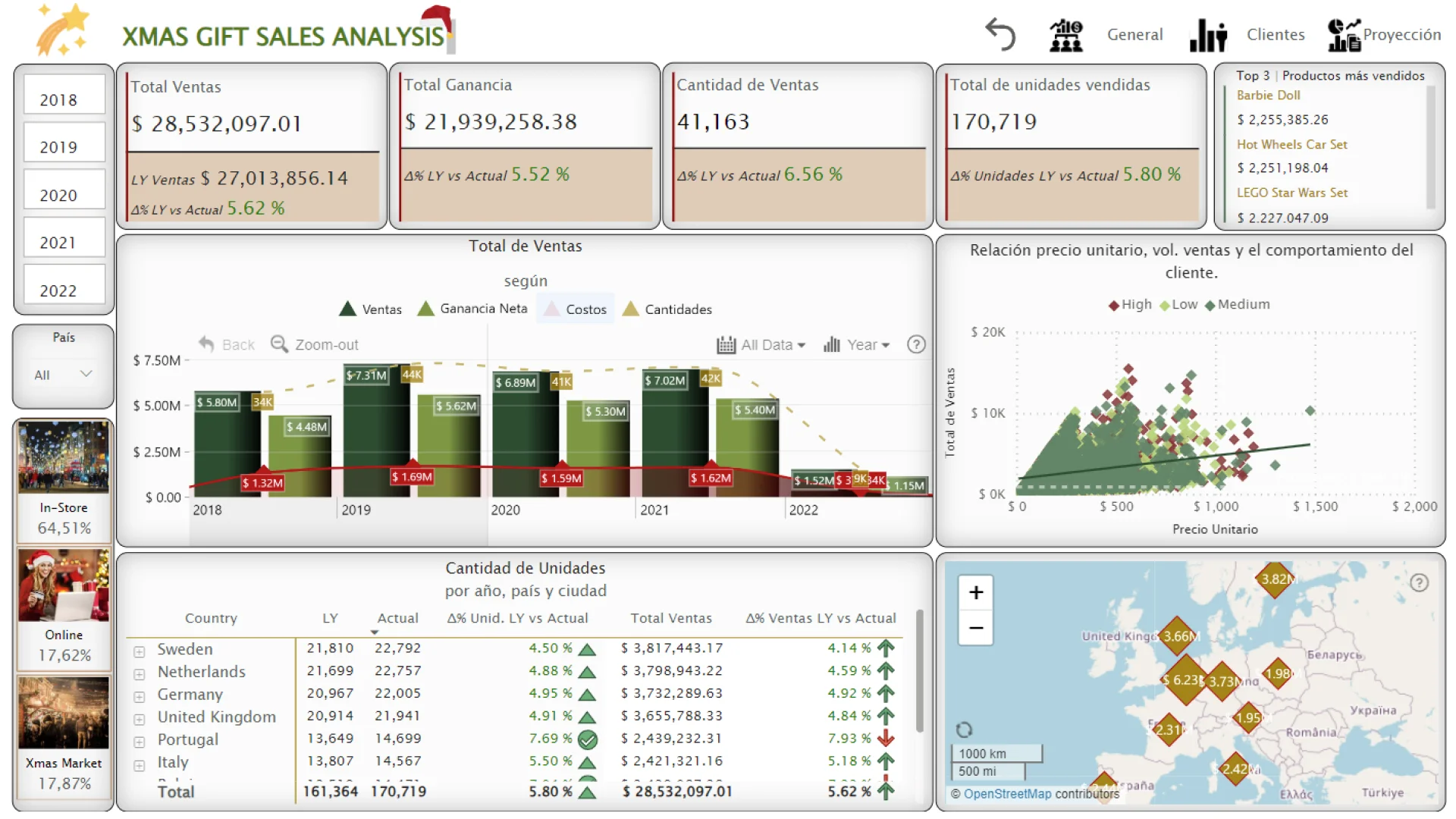Click the 3.82M map marker
Image resolution: width=1456 pixels, height=819 pixels.
point(1276,579)
